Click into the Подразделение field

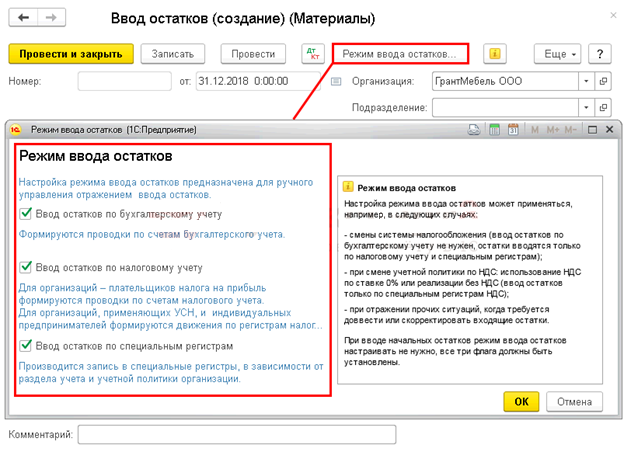pyautogui.click(x=505, y=107)
